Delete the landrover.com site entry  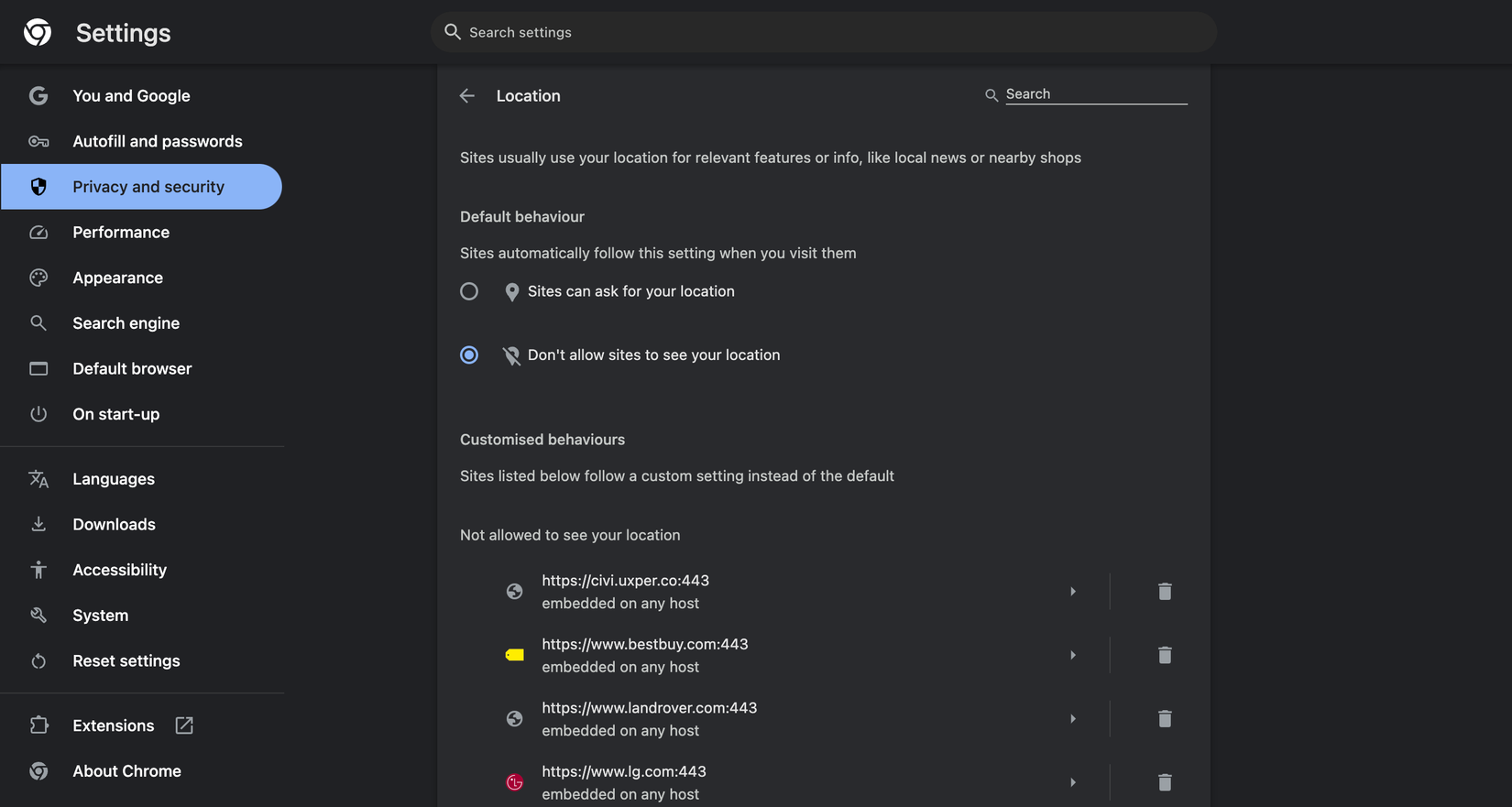pyautogui.click(x=1165, y=719)
